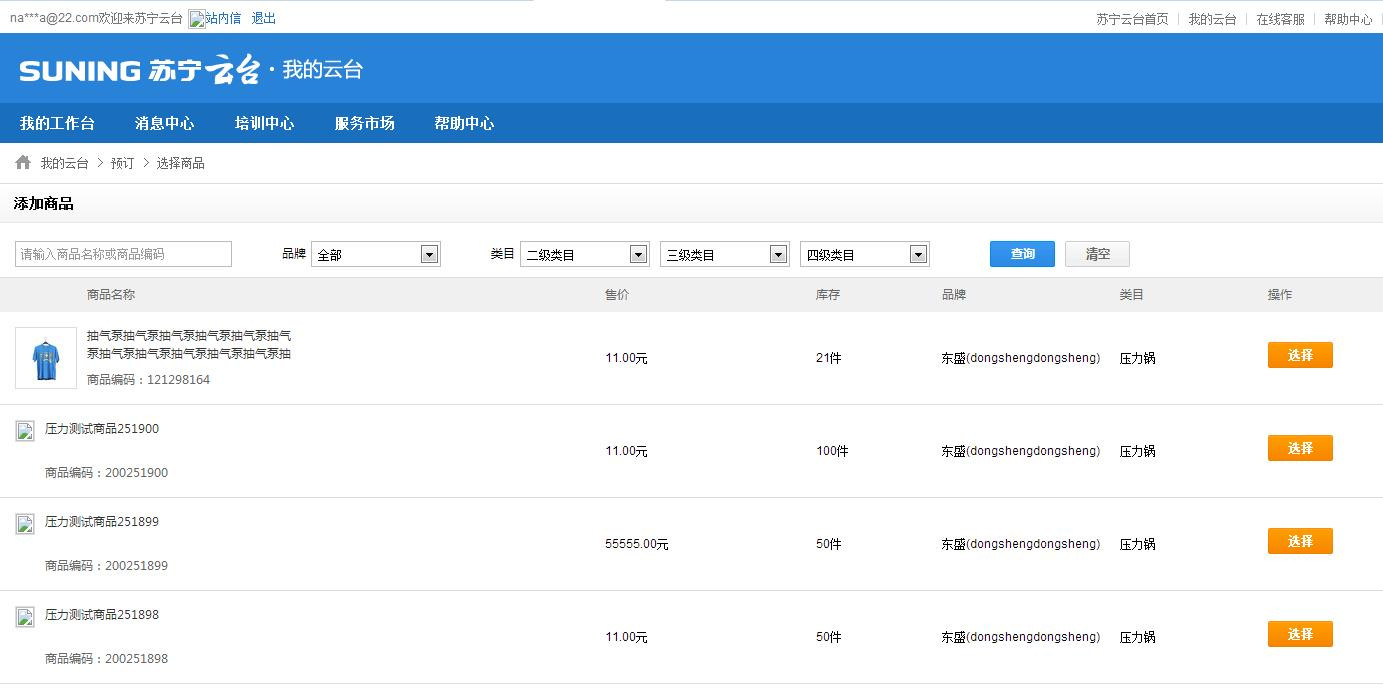This screenshot has height=689, width=1383.
Task: Click the 抽气泵 product name text
Action: click(x=189, y=345)
